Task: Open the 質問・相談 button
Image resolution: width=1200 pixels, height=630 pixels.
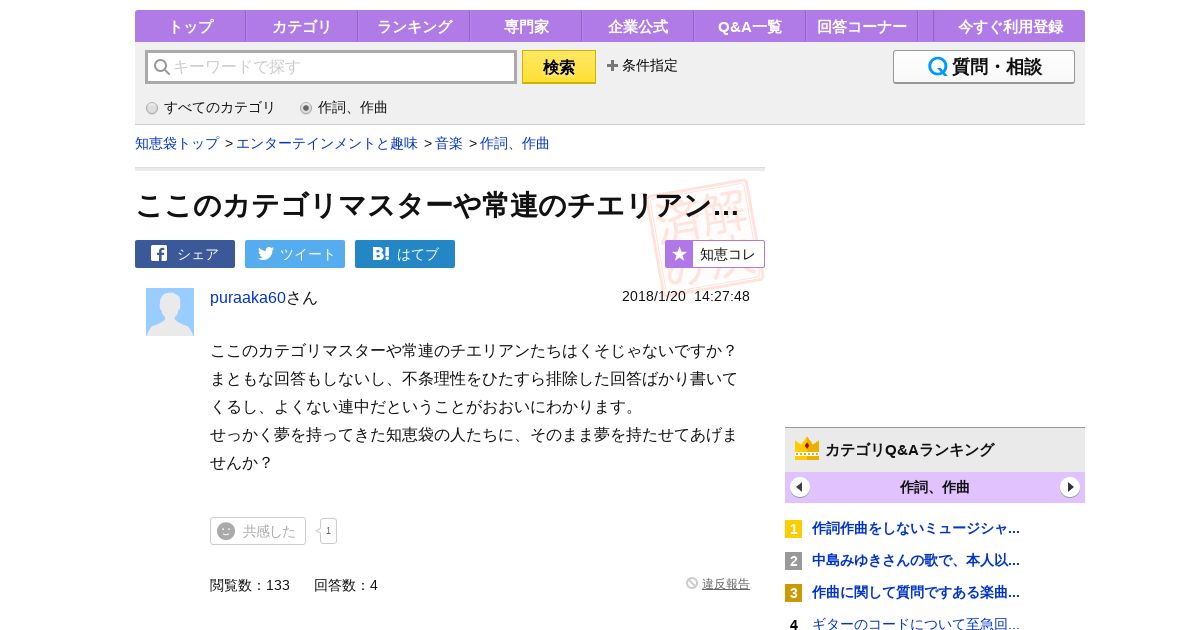Action: coord(984,67)
